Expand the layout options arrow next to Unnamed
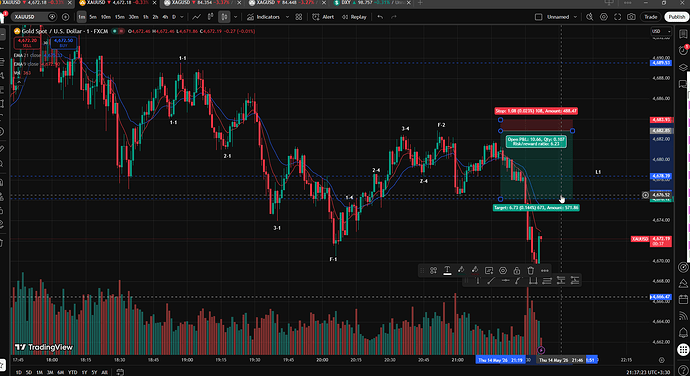 [575, 17]
